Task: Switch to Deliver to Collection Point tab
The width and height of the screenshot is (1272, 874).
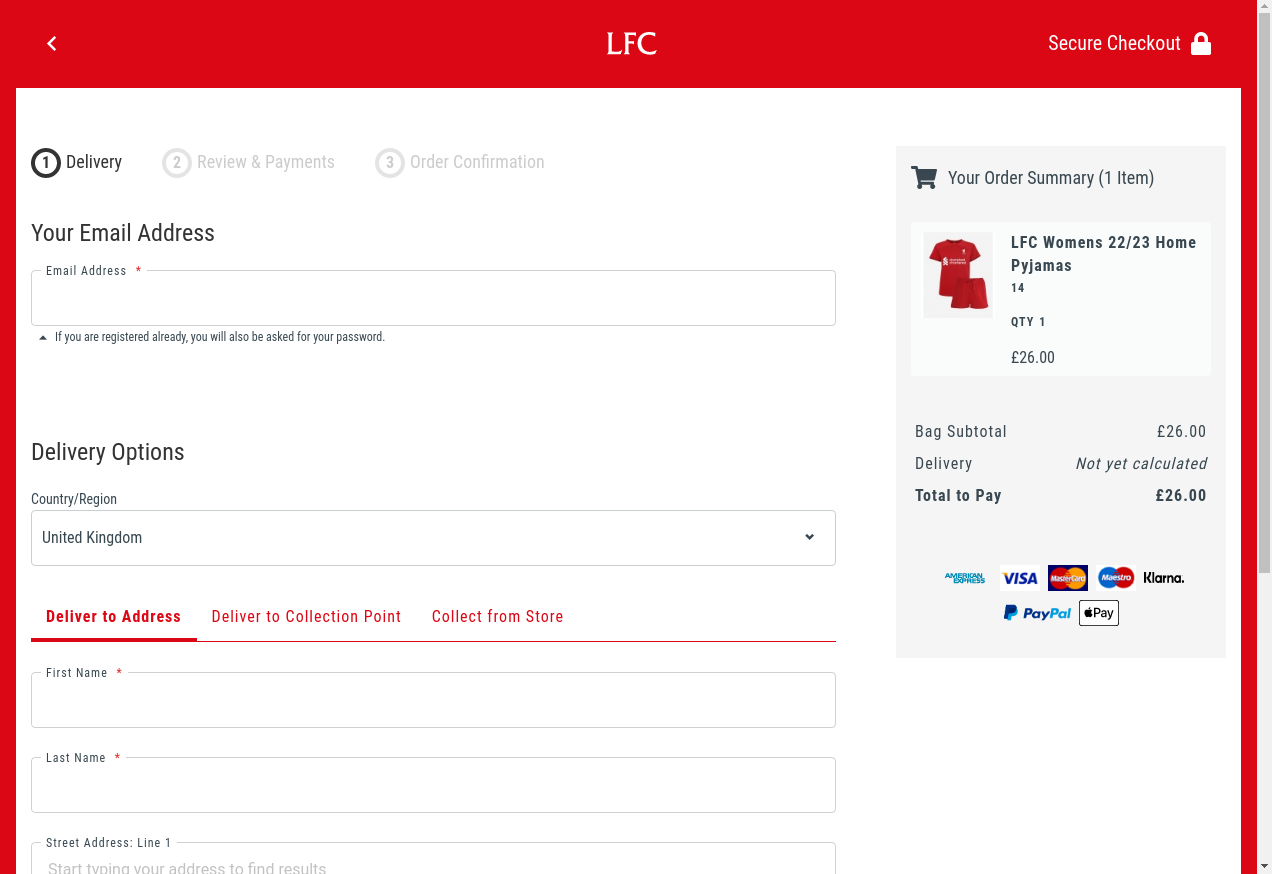Action: [x=306, y=617]
